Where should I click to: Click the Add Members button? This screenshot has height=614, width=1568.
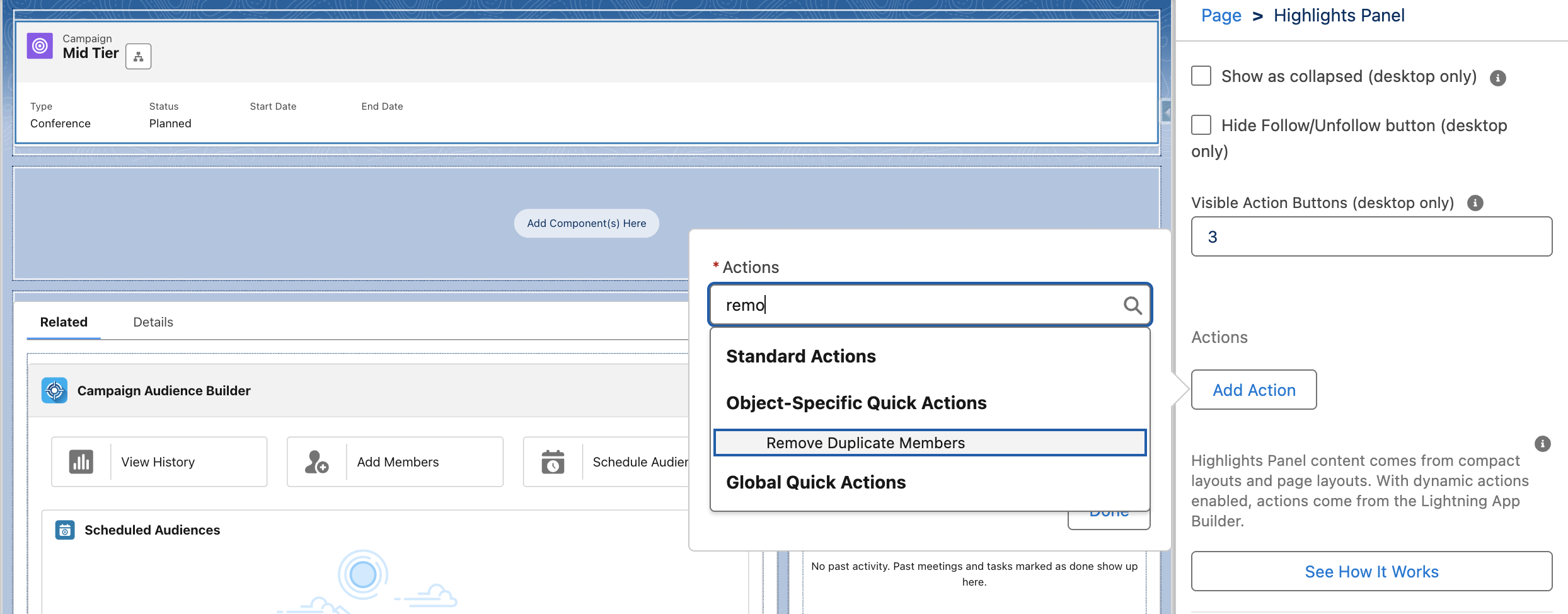coord(395,462)
